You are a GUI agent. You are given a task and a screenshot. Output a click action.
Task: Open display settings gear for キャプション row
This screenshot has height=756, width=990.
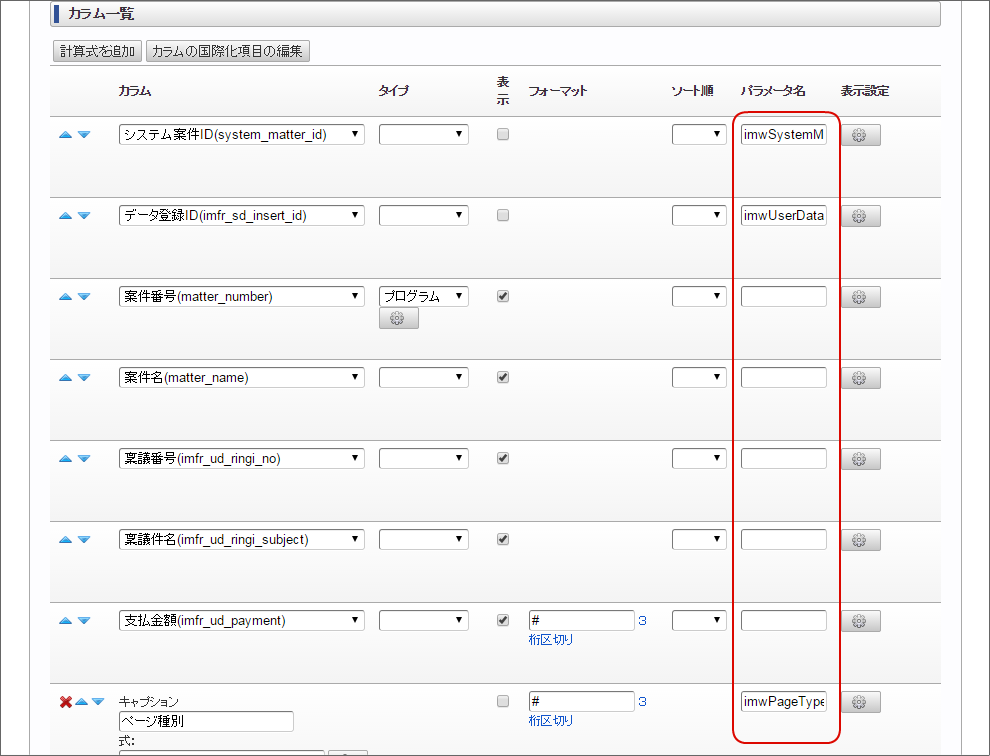[860, 701]
